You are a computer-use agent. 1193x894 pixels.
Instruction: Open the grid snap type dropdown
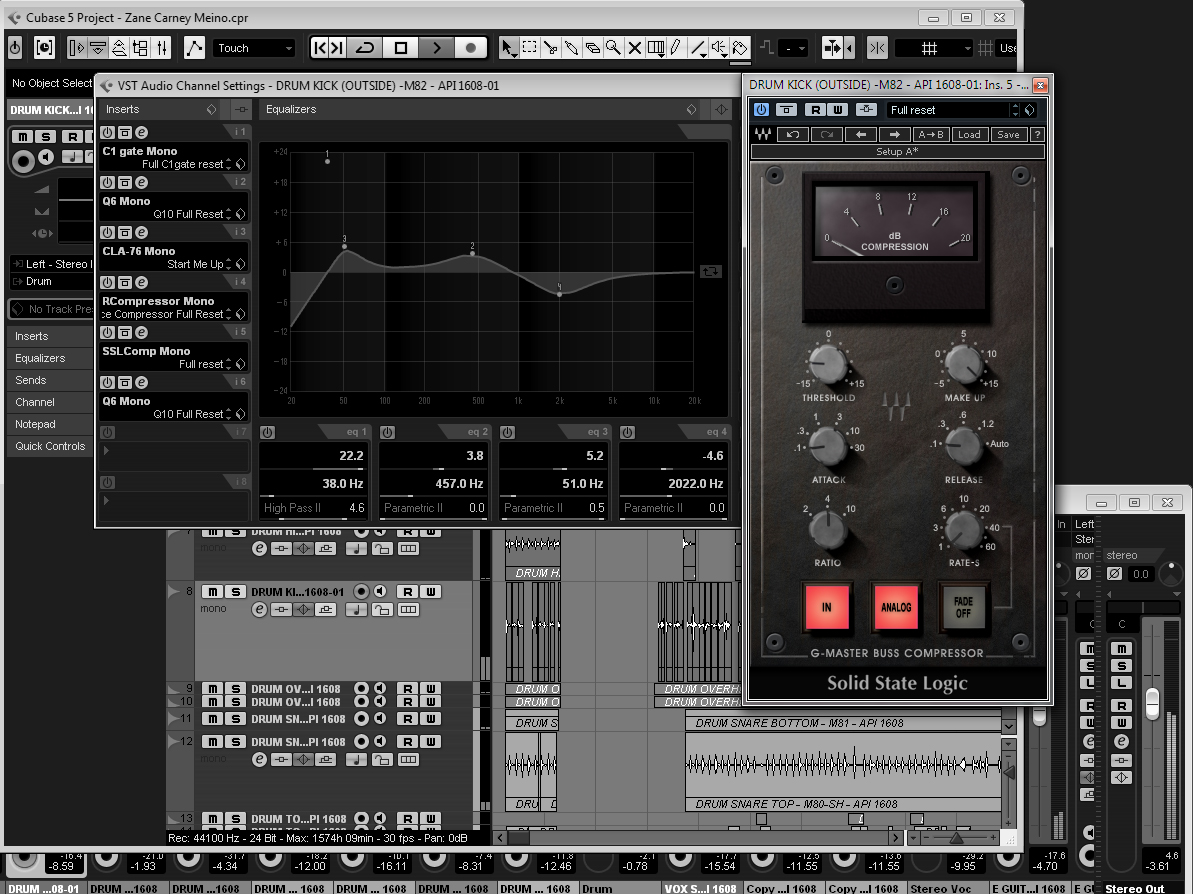coord(934,48)
